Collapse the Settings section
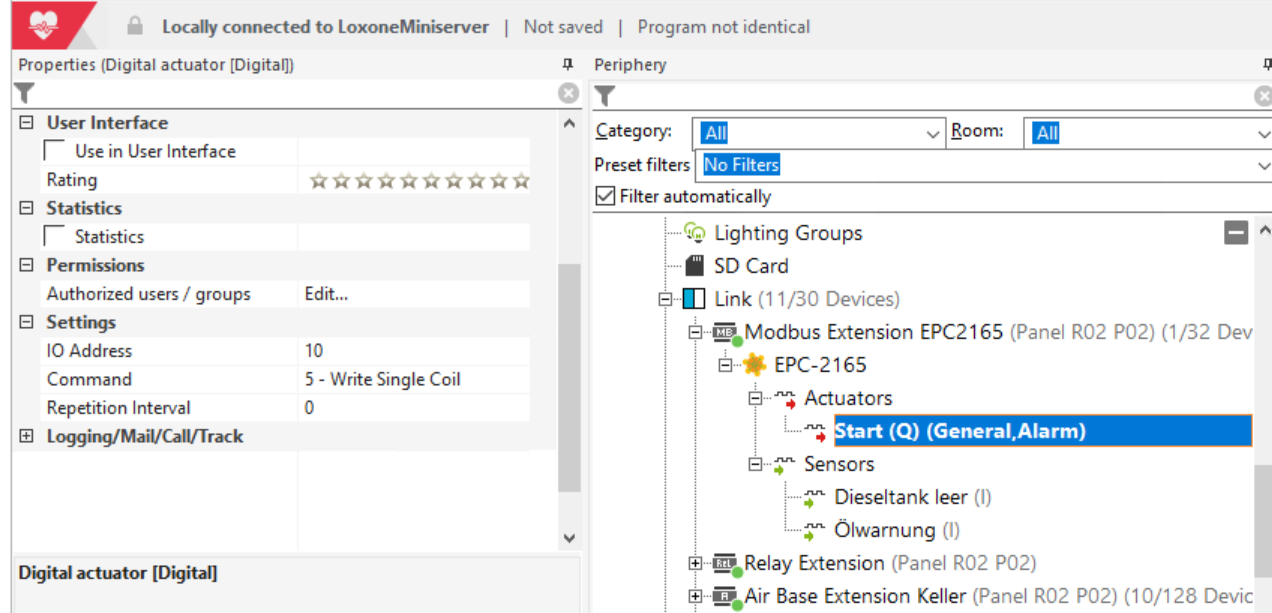This screenshot has width=1272, height=613. click(27, 322)
